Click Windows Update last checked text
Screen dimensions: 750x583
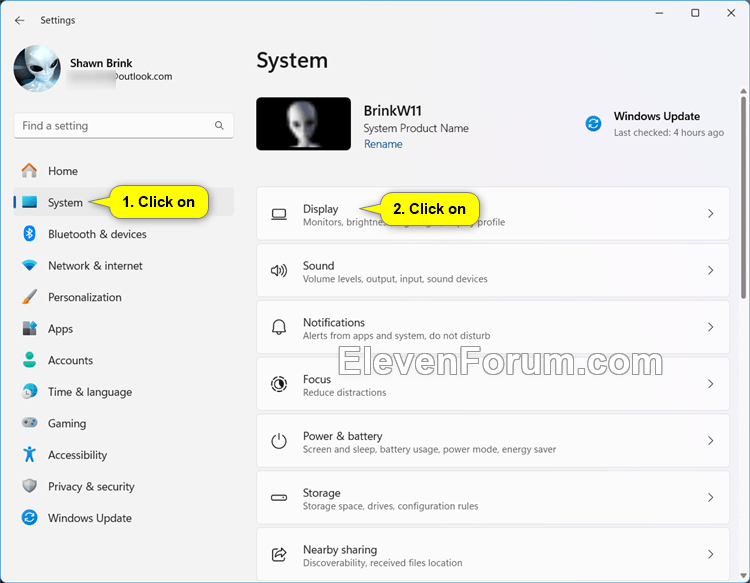[669, 132]
